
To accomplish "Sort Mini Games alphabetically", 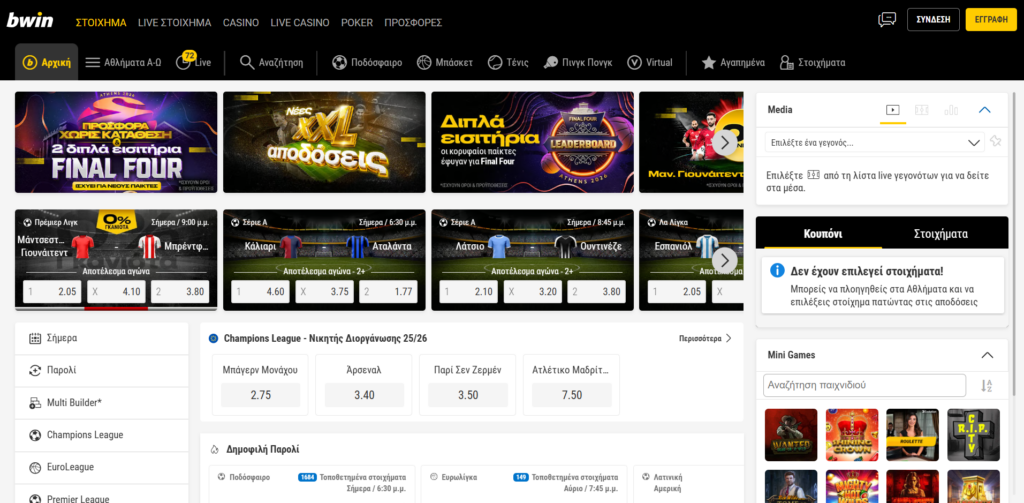I will (987, 385).
